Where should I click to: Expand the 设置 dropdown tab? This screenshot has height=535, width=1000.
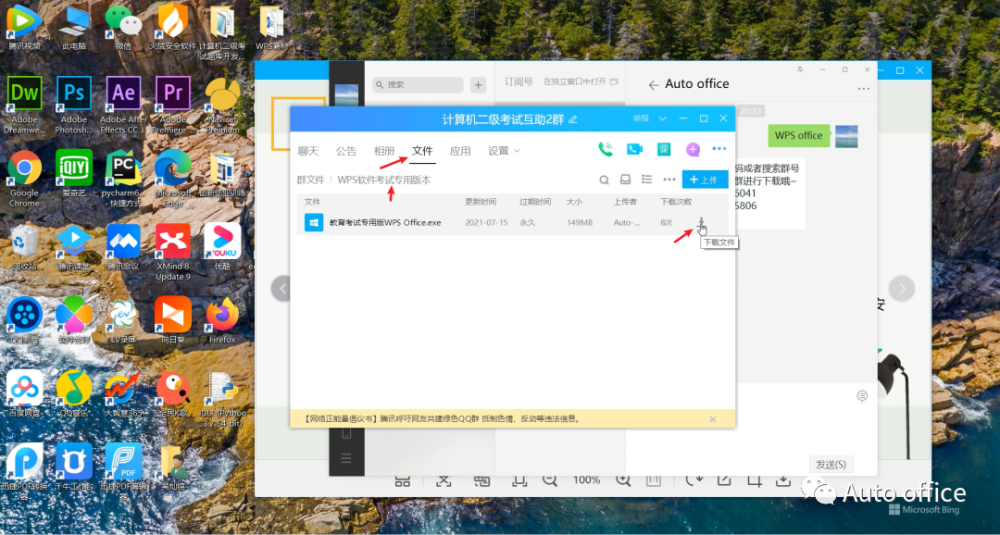(x=504, y=151)
